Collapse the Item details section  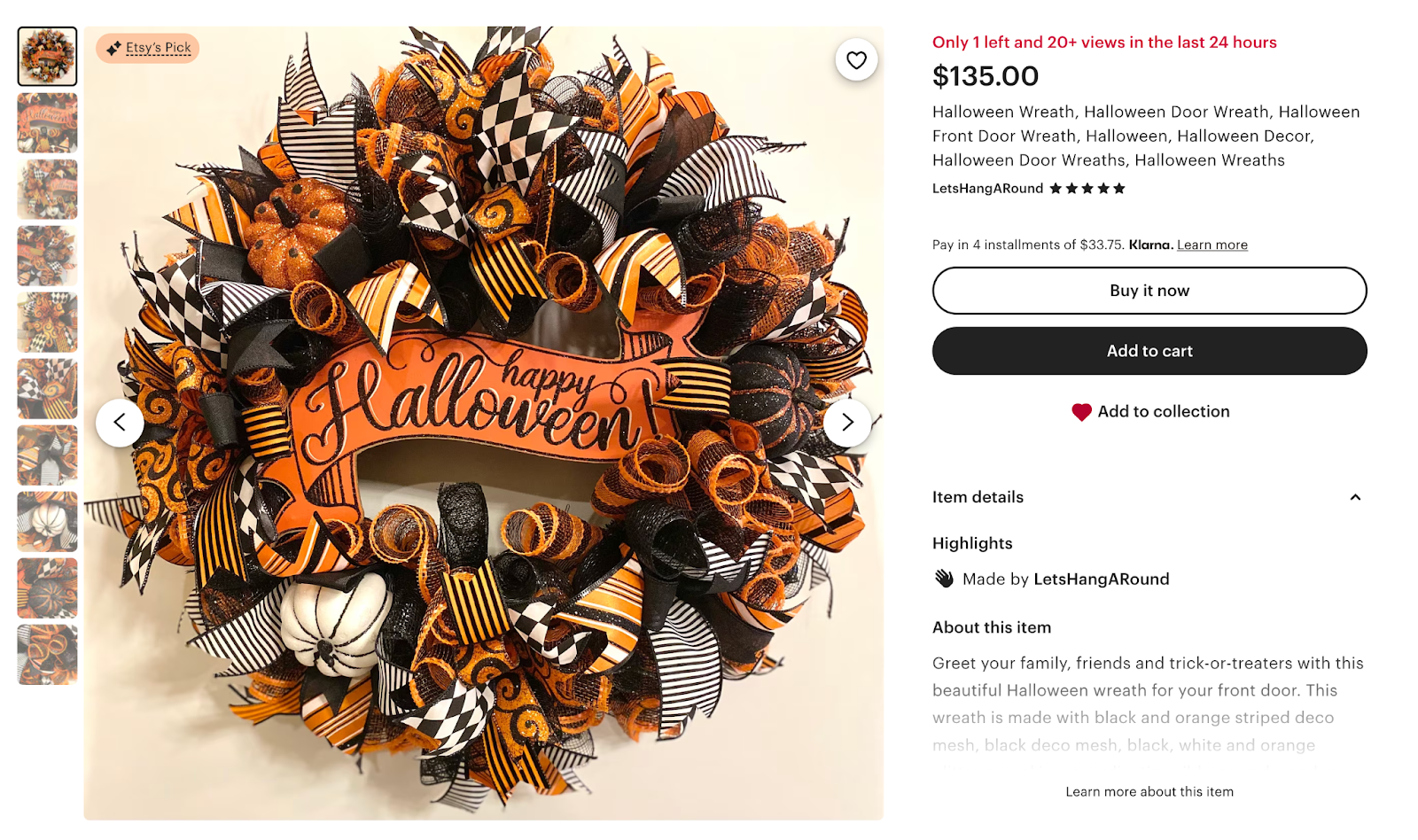click(1355, 498)
